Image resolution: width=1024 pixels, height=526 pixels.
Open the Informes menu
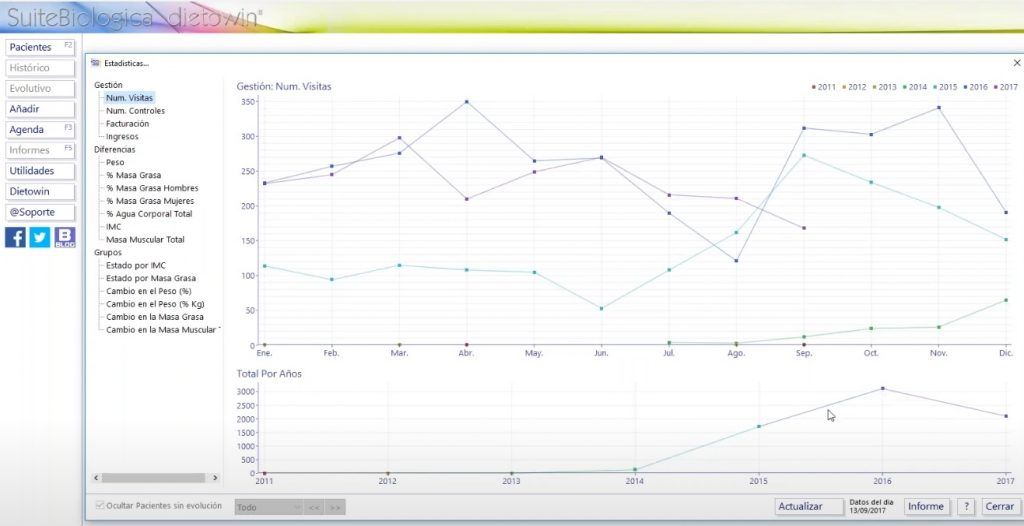tap(40, 150)
